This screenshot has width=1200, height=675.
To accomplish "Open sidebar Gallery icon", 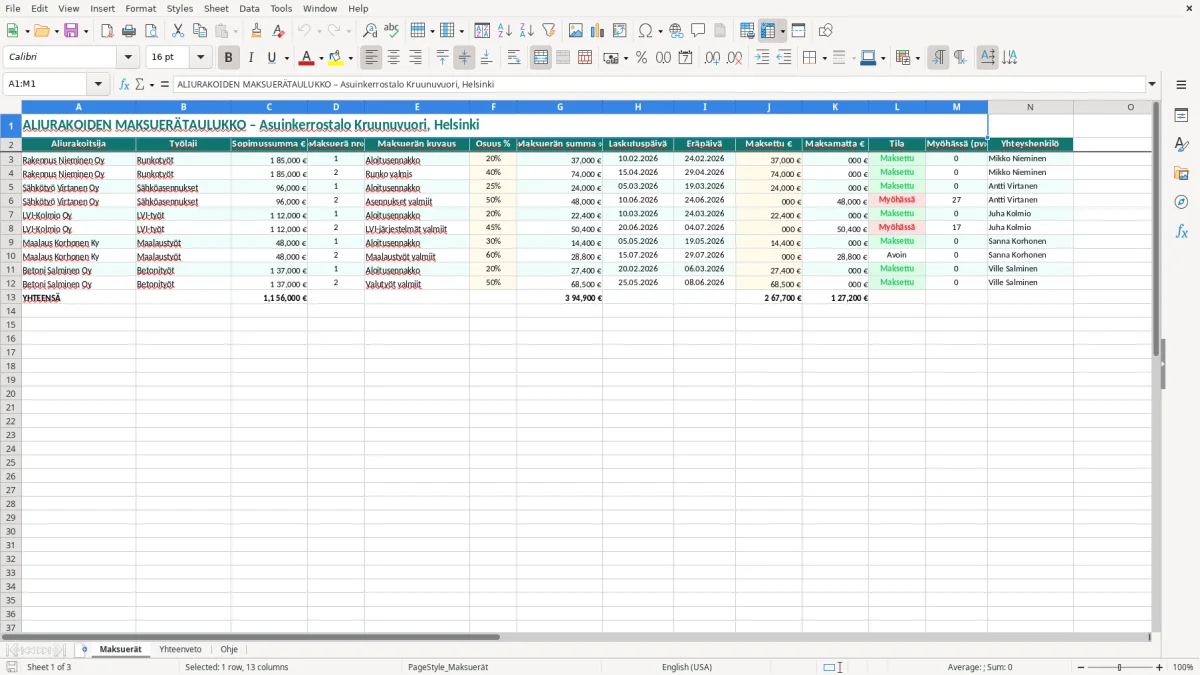I will [1181, 173].
